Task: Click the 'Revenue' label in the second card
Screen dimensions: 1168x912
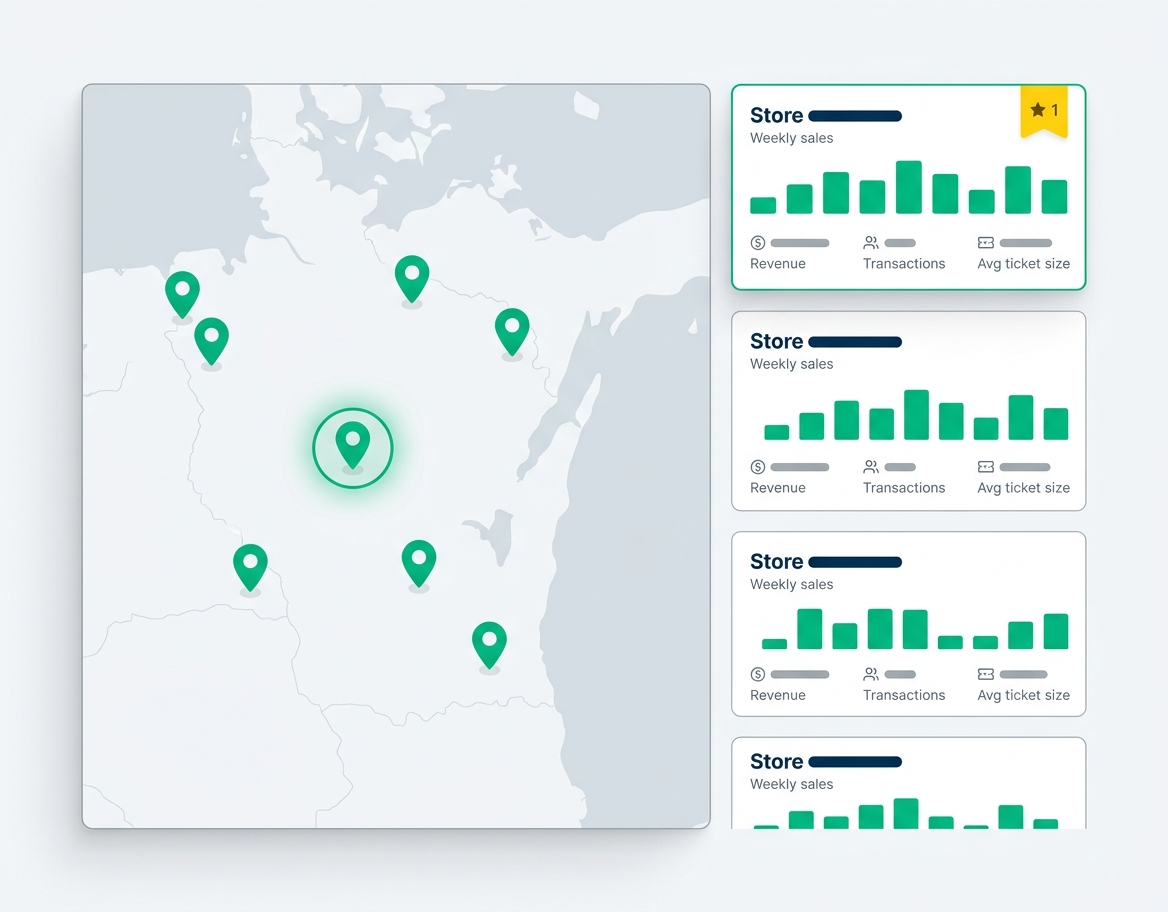Action: tap(778, 488)
